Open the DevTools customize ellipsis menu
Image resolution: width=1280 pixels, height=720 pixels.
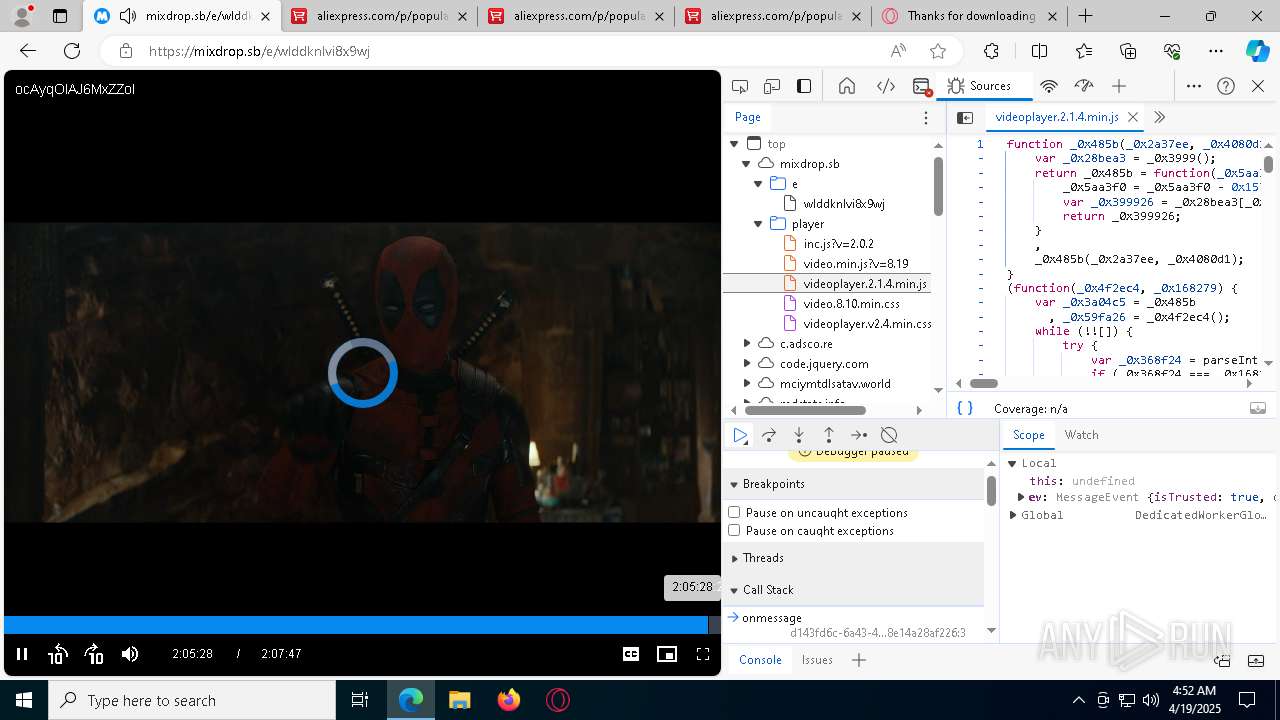[x=1194, y=86]
